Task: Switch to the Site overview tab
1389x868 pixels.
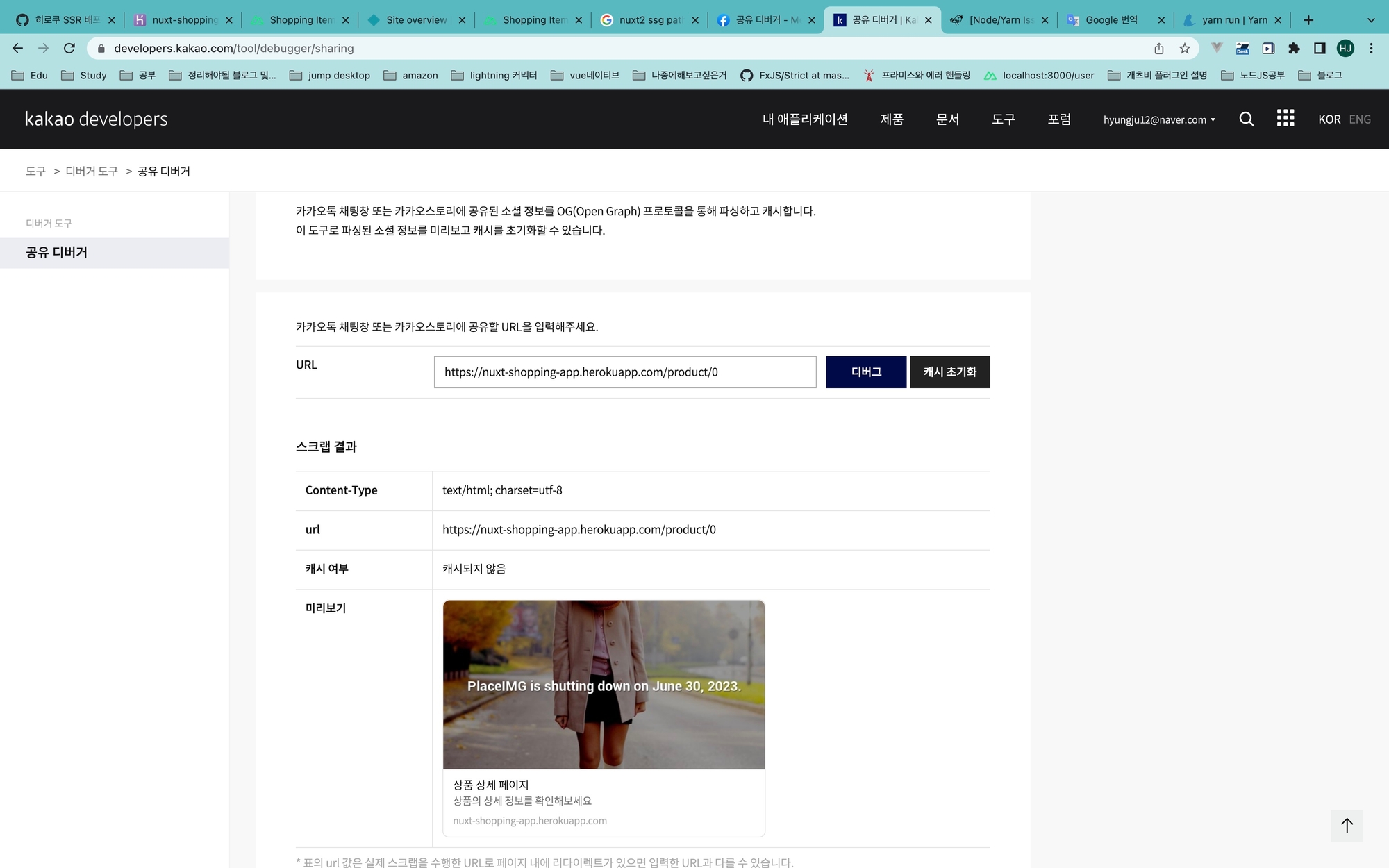Action: (x=415, y=20)
